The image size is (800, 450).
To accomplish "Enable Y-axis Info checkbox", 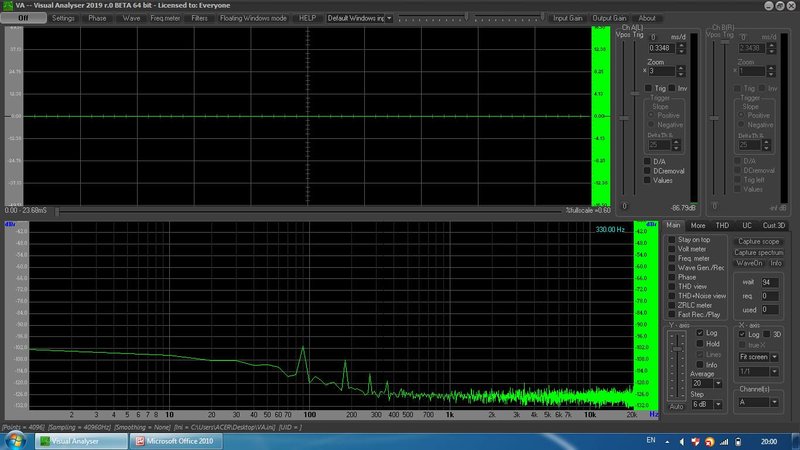I will tap(700, 365).
